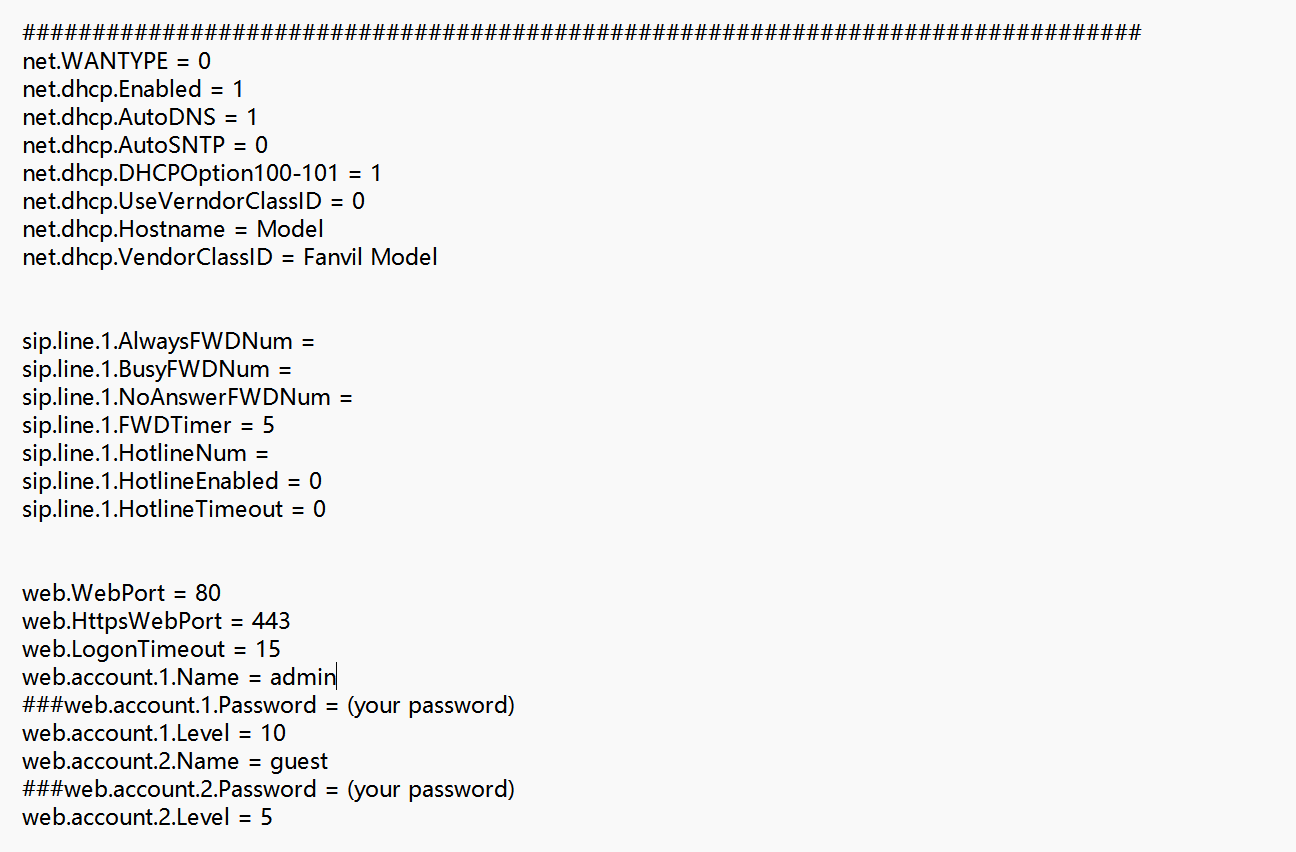
Task: Click the web.WebPort = 80 line
Action: tap(121, 593)
